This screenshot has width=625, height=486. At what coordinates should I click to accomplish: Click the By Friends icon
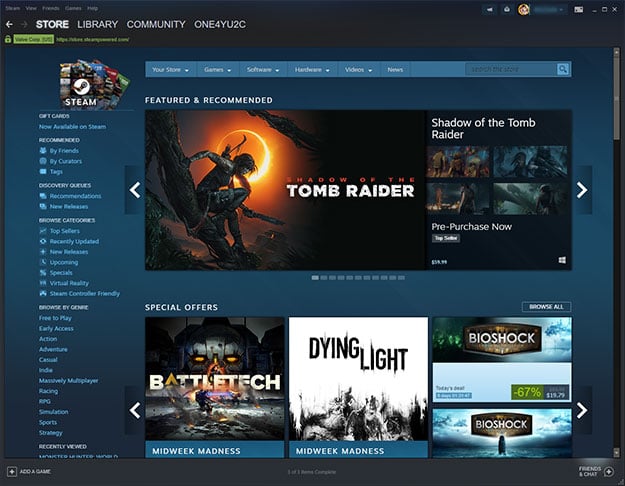coord(43,151)
